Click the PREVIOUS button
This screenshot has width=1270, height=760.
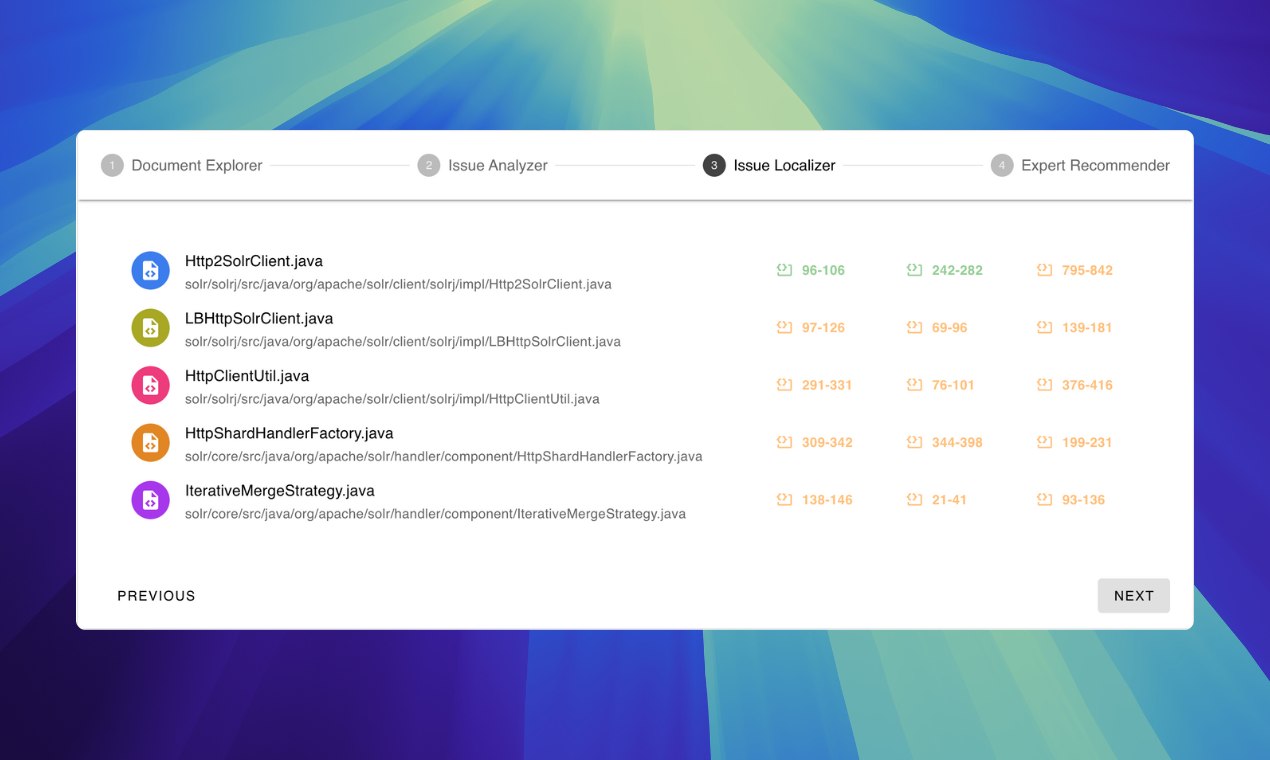pos(156,596)
